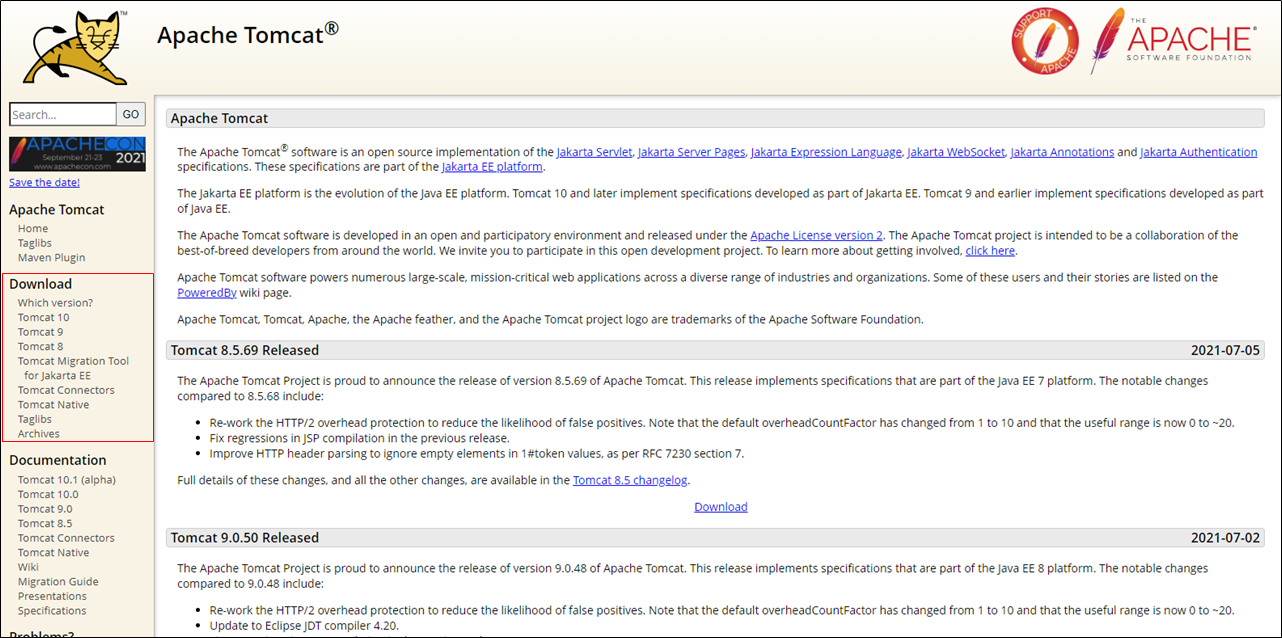Click the Apache Tomcat section header bar
The image size is (1282, 638).
pos(715,118)
